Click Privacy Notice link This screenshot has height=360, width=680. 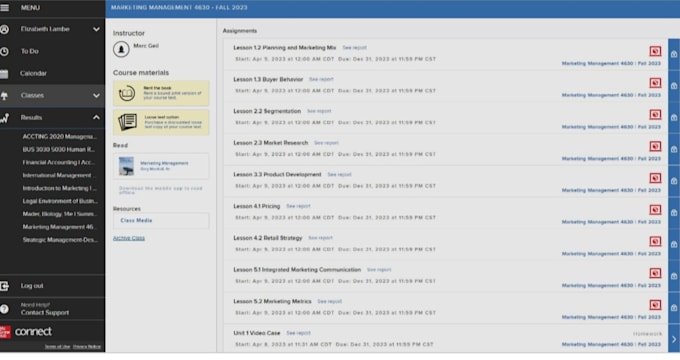[87, 347]
